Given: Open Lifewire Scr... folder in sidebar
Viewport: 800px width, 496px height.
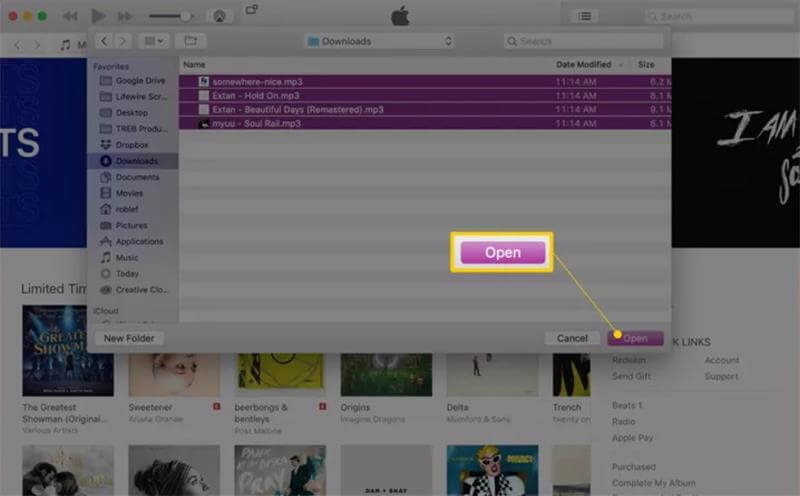Looking at the screenshot, I should (133, 96).
